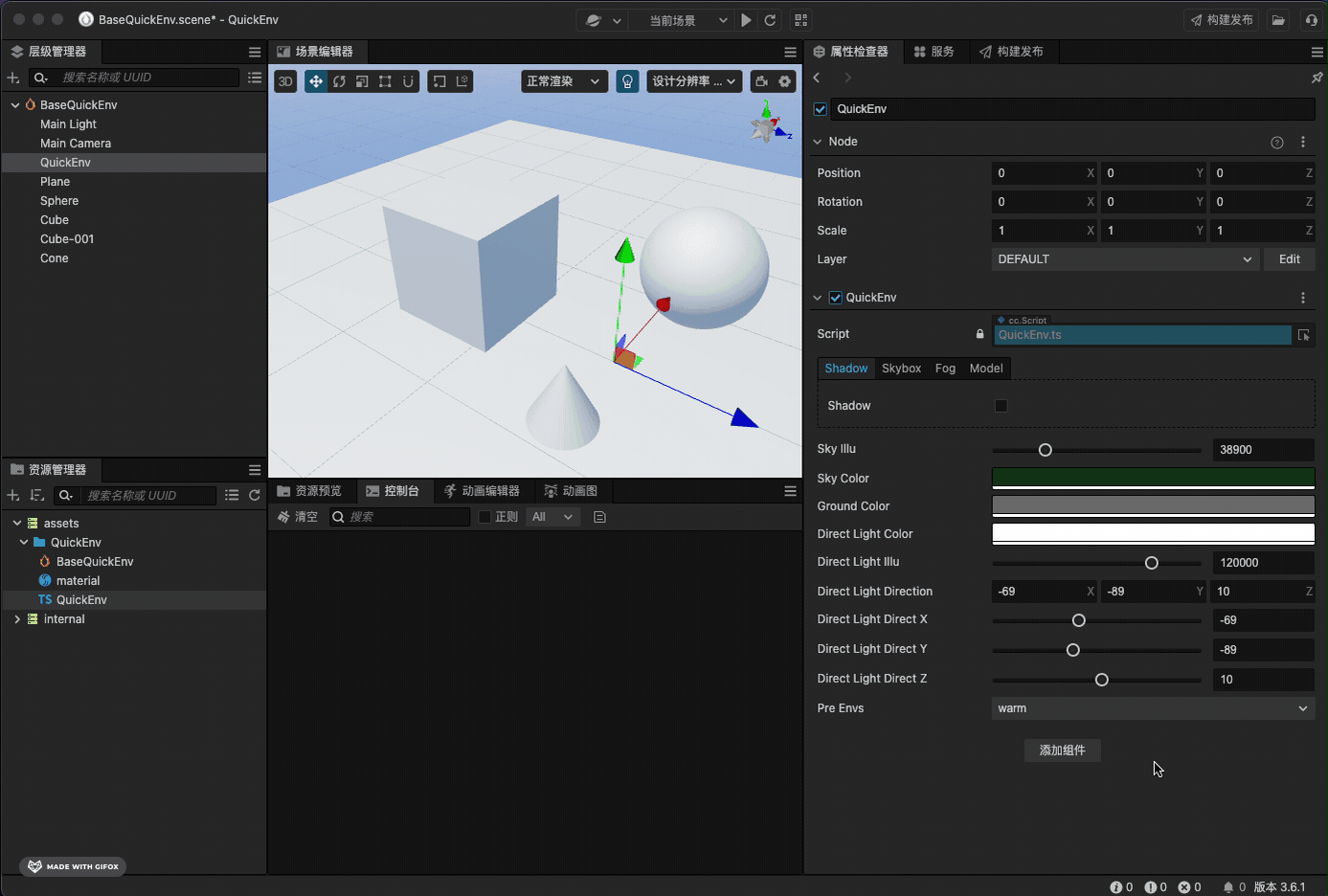The image size is (1328, 896).
Task: Switch to the Fog tab
Action: (x=945, y=369)
